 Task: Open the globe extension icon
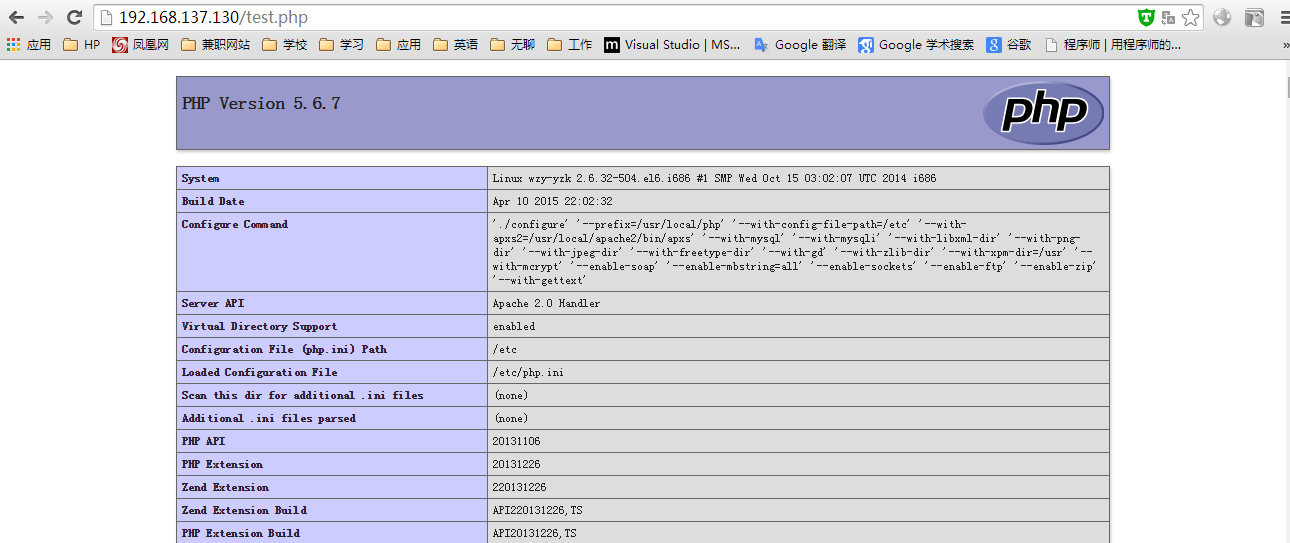[x=1222, y=17]
